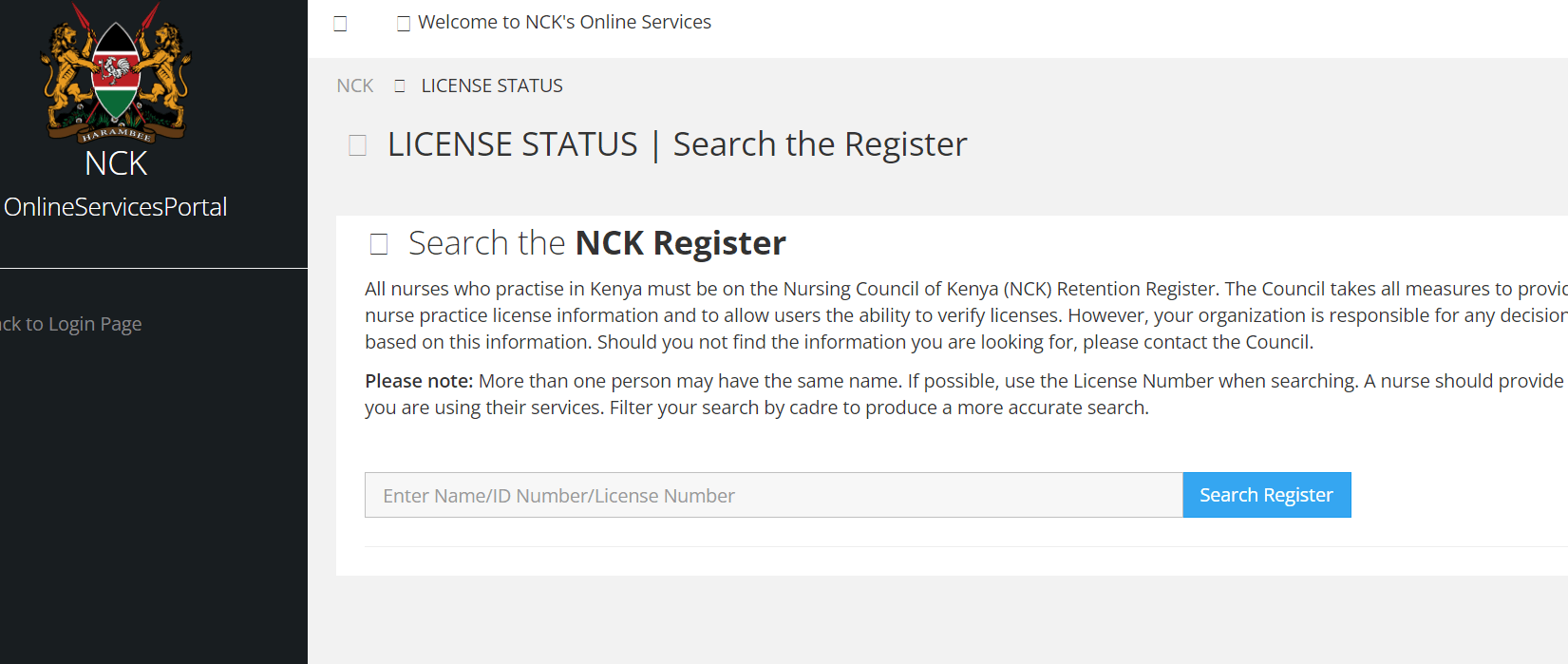Select the breadcrumb separator icon after NCK
Image resolution: width=1568 pixels, height=664 pixels.
(x=398, y=85)
